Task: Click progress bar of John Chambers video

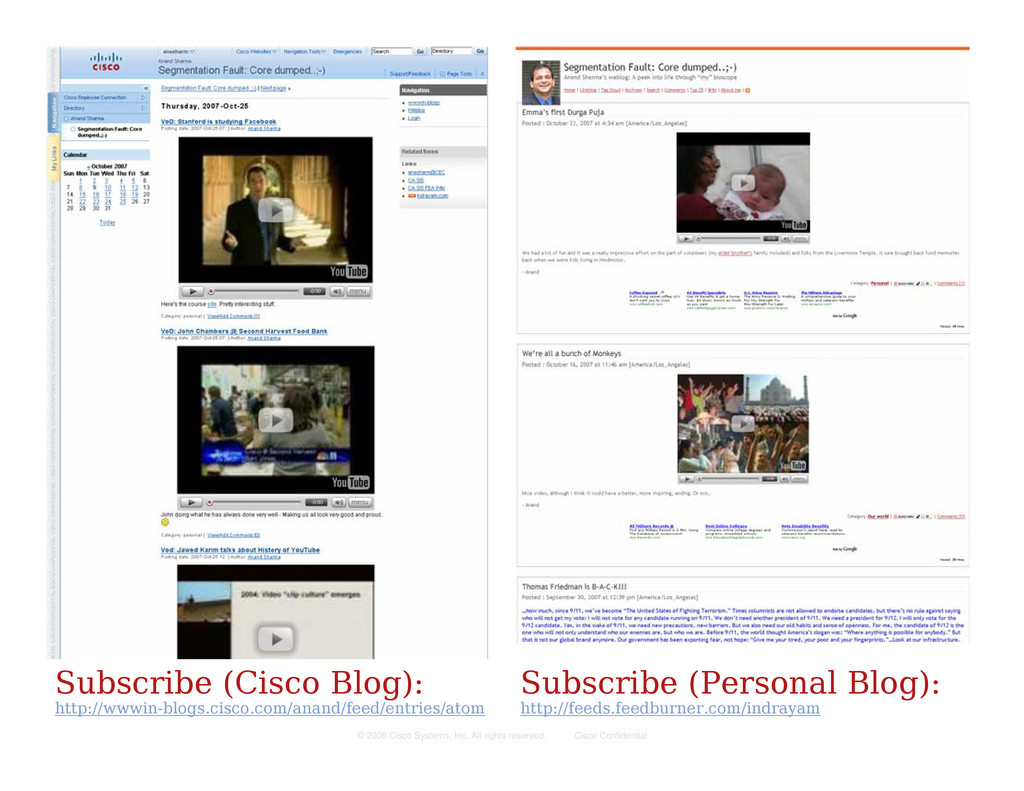Action: coord(255,502)
